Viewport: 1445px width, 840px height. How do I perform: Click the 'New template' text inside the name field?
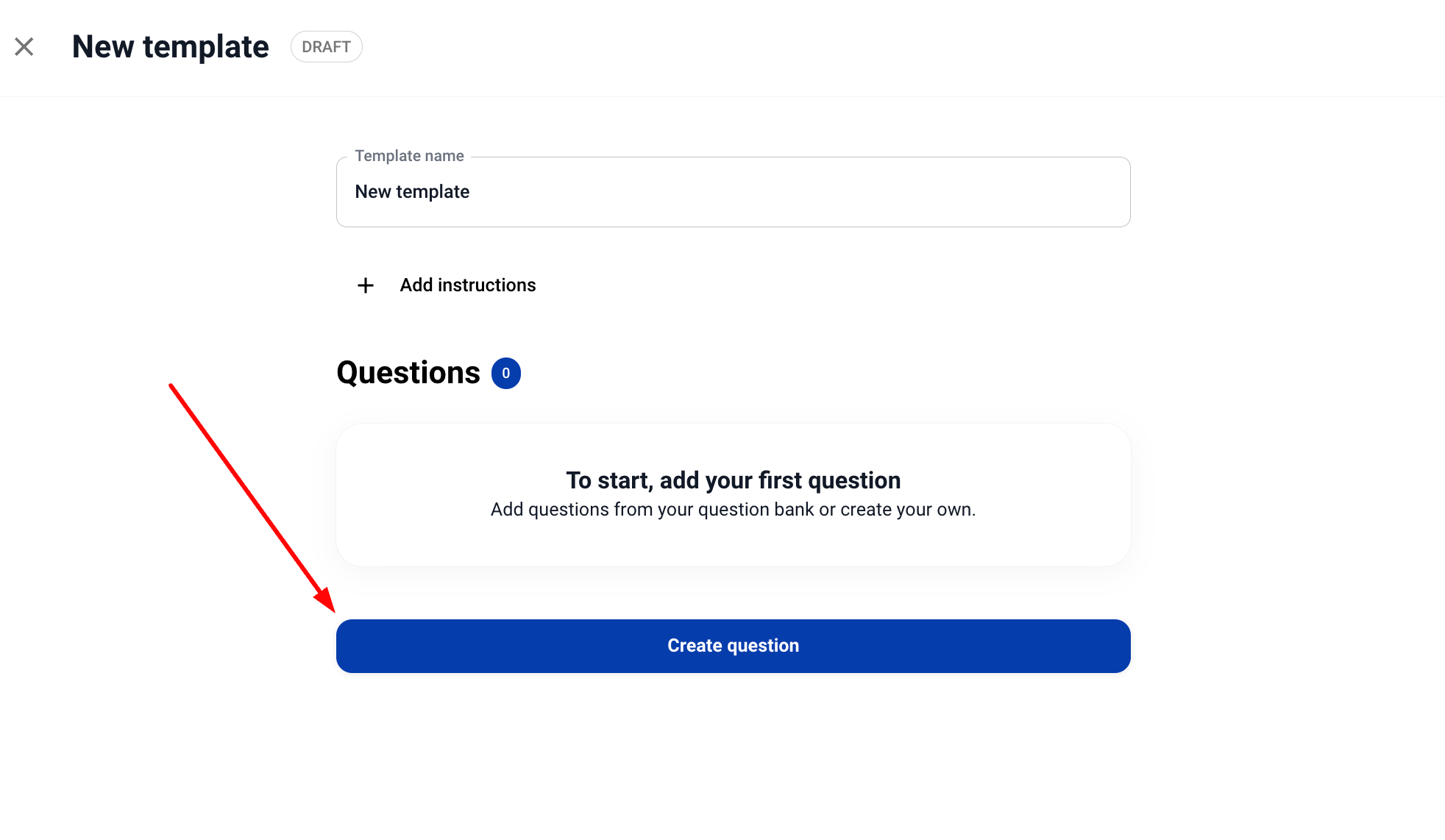(x=412, y=192)
